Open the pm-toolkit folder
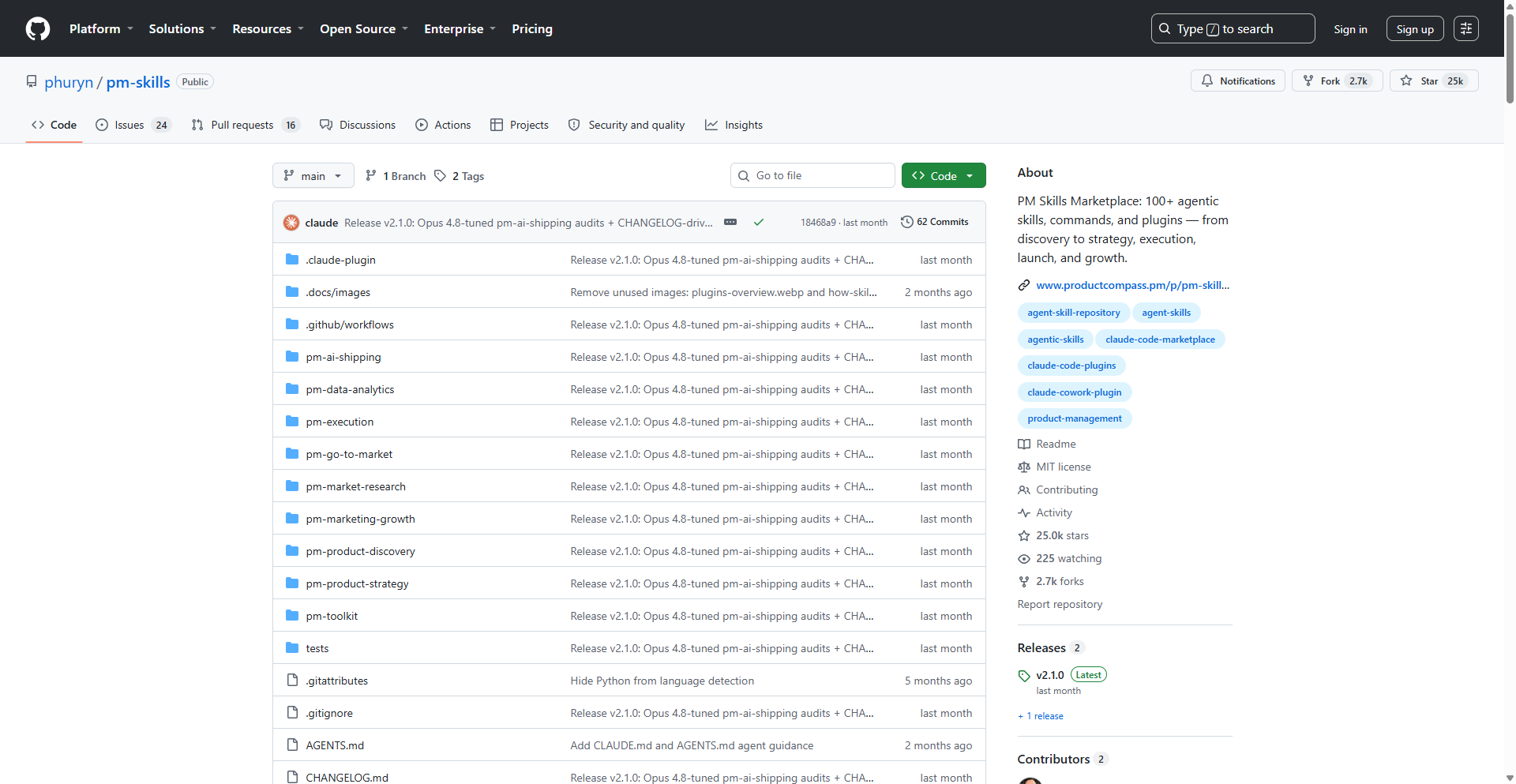This screenshot has width=1516, height=784. tap(332, 616)
